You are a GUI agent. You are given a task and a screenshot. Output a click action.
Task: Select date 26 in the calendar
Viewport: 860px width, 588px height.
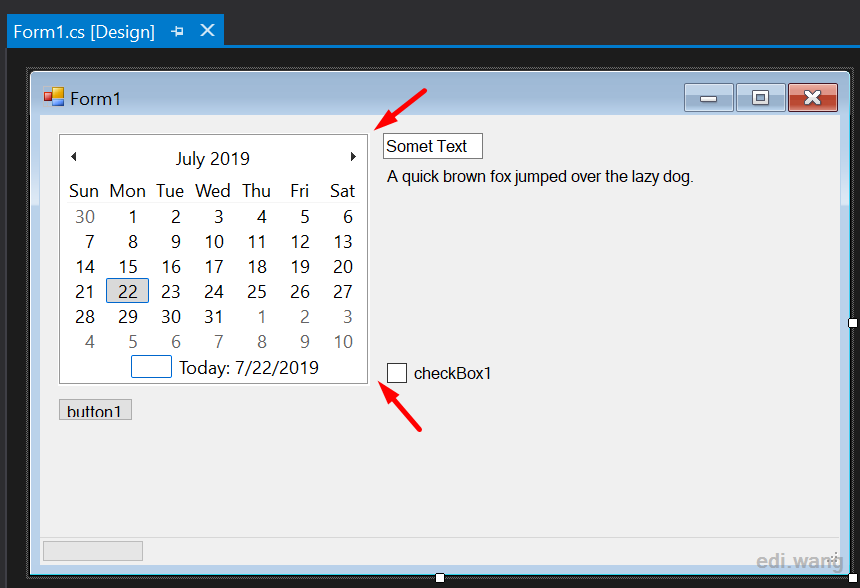point(300,291)
